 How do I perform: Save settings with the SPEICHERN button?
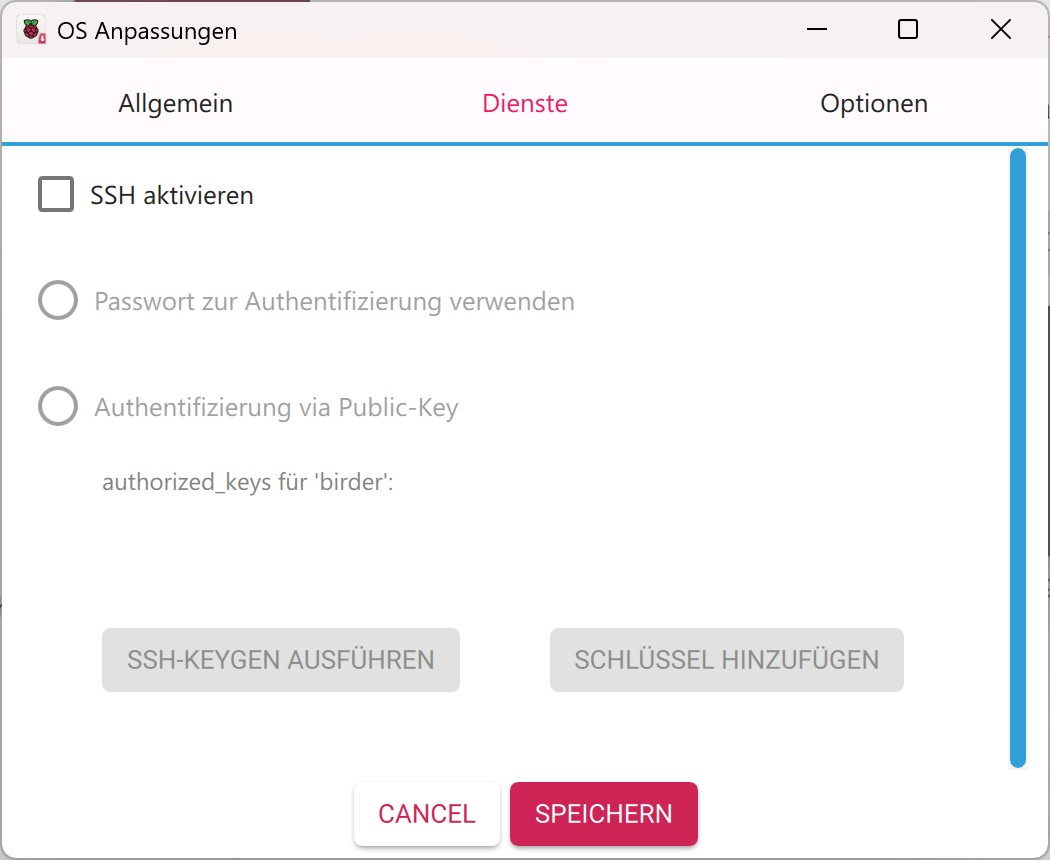(x=604, y=813)
